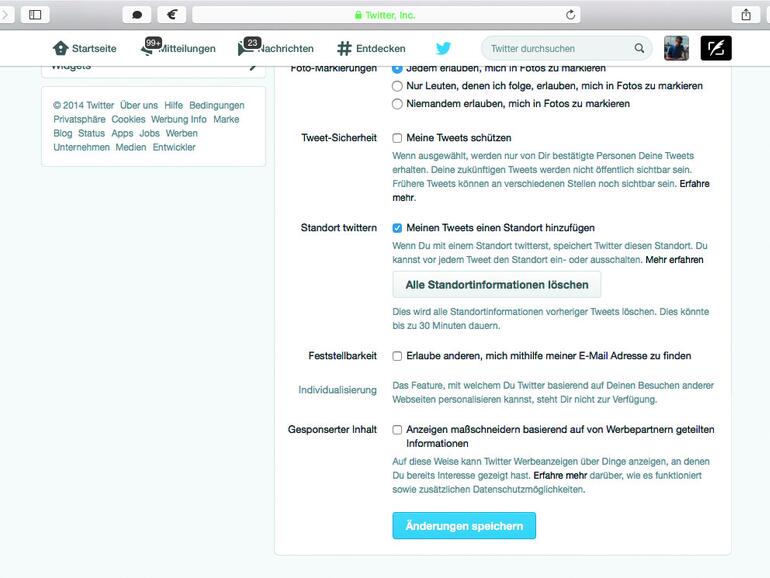Viewport: 770px width, 578px height.
Task: Click the search magnifier icon
Action: [x=639, y=48]
